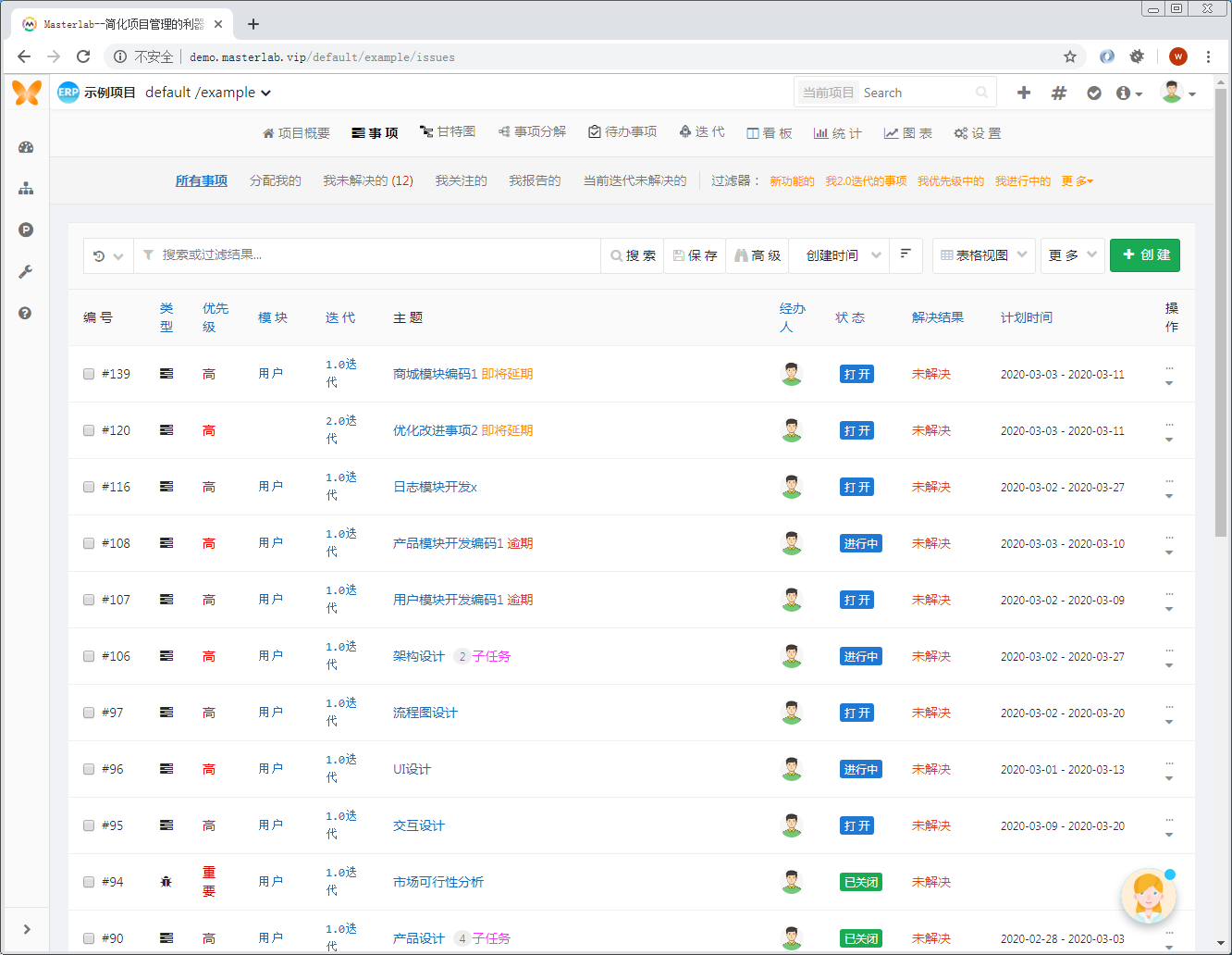Click the Chrome profile avatar icon
1232x955 pixels.
(1178, 56)
